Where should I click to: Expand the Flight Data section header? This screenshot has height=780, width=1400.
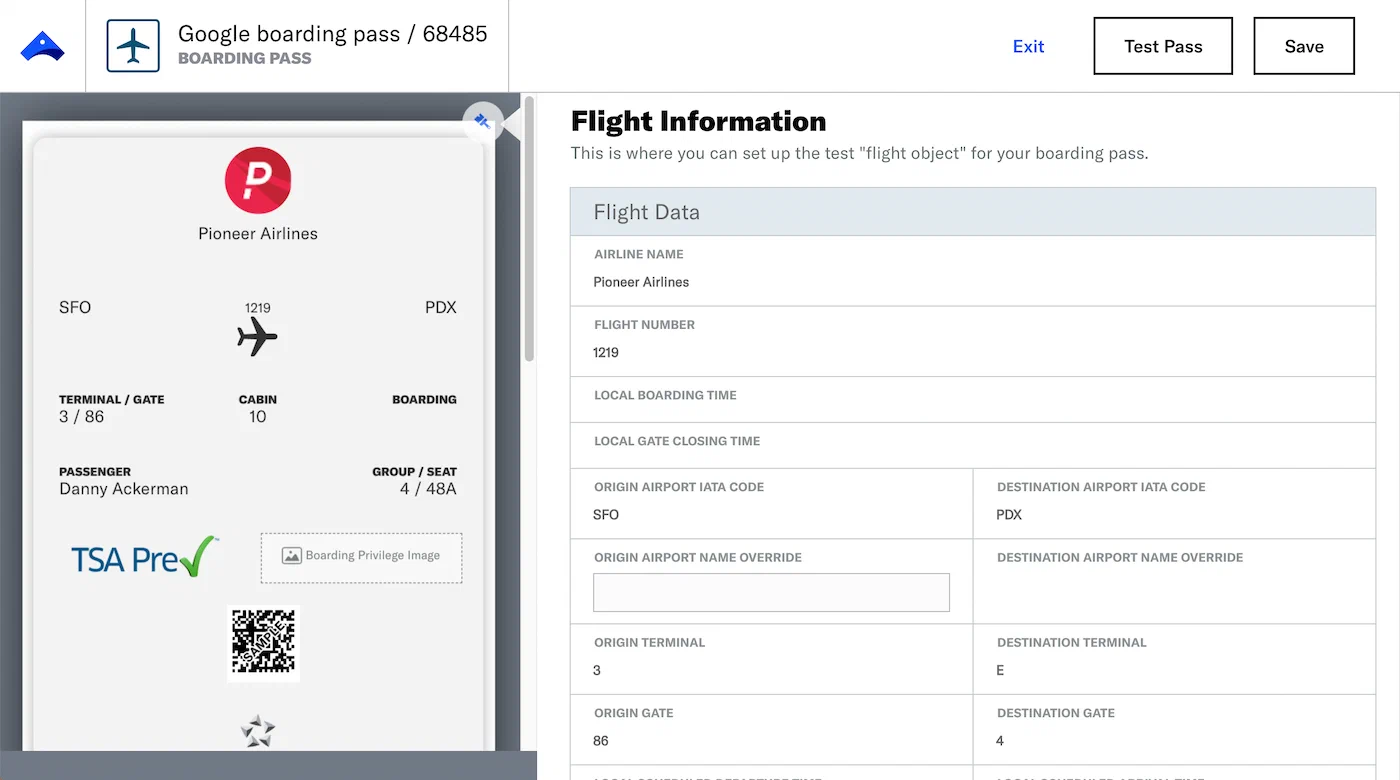click(x=972, y=212)
